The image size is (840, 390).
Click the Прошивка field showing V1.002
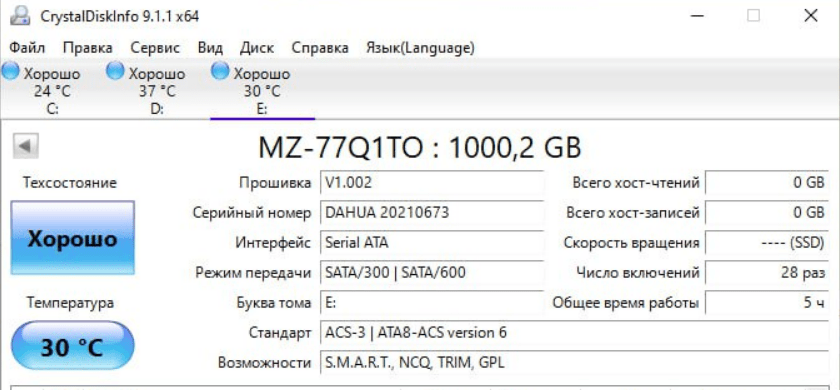pos(432,183)
